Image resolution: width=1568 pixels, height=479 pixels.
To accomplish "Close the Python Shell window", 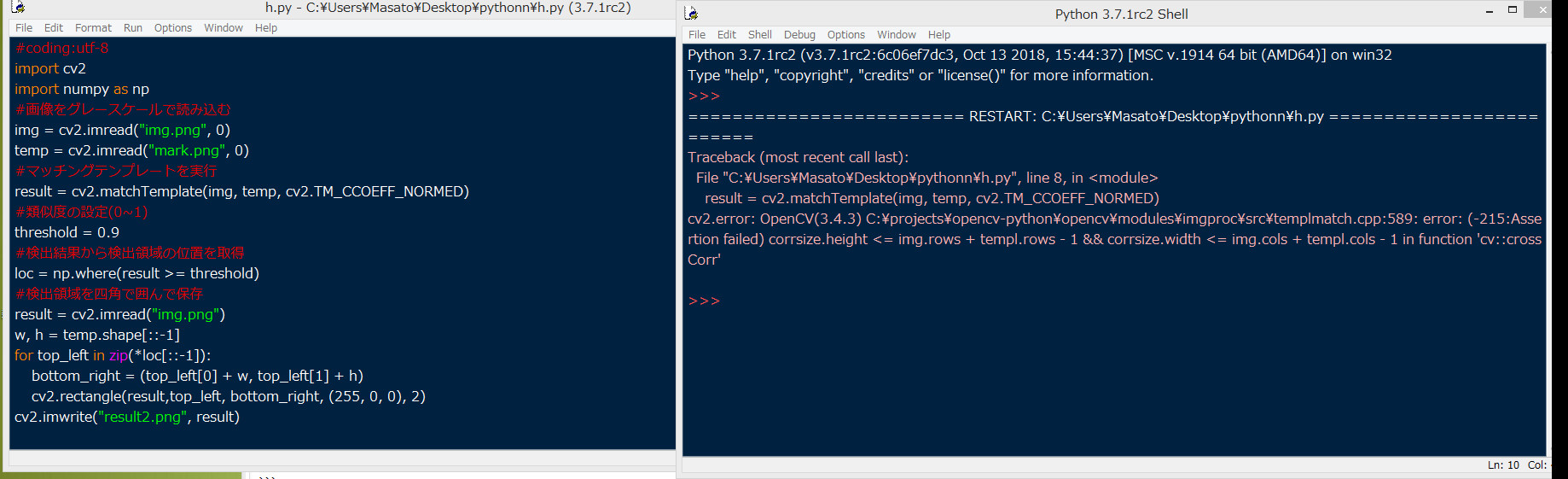I will (1542, 10).
